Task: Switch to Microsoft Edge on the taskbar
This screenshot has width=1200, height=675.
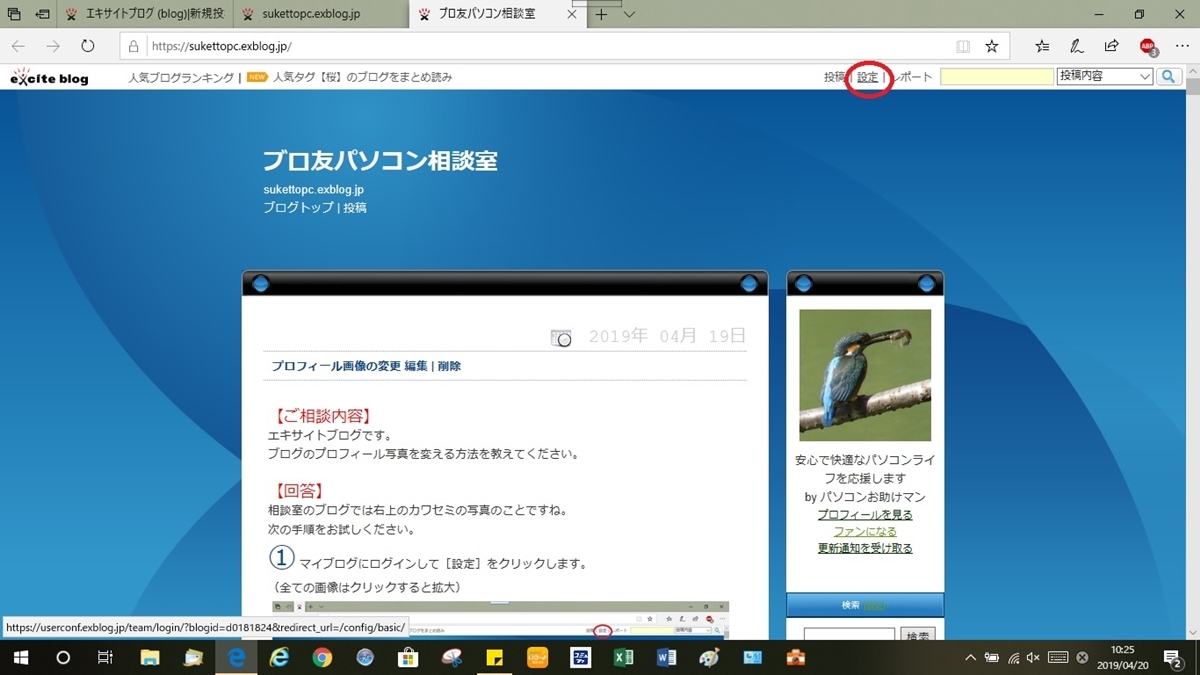Action: pyautogui.click(x=237, y=658)
